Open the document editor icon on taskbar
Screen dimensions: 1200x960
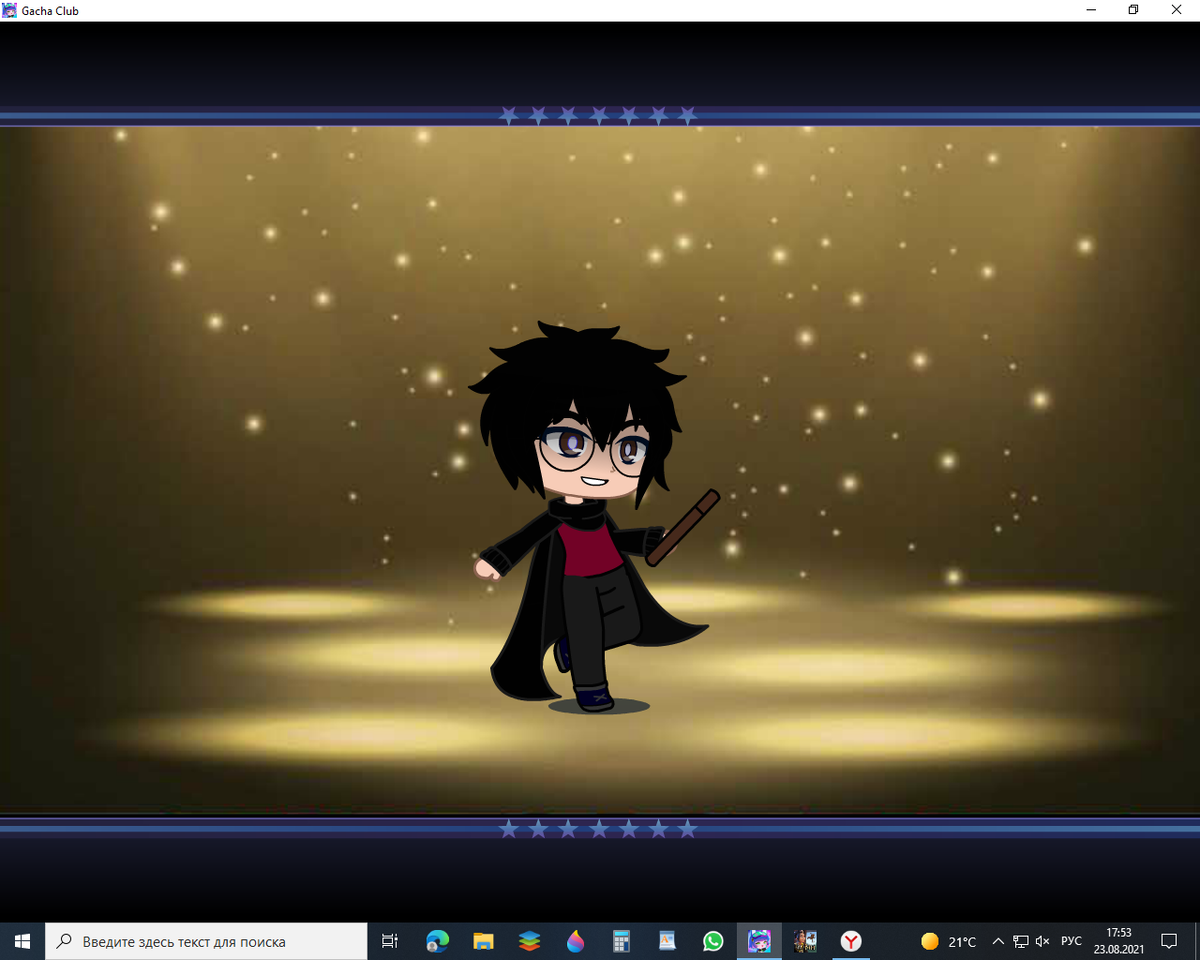(x=667, y=941)
